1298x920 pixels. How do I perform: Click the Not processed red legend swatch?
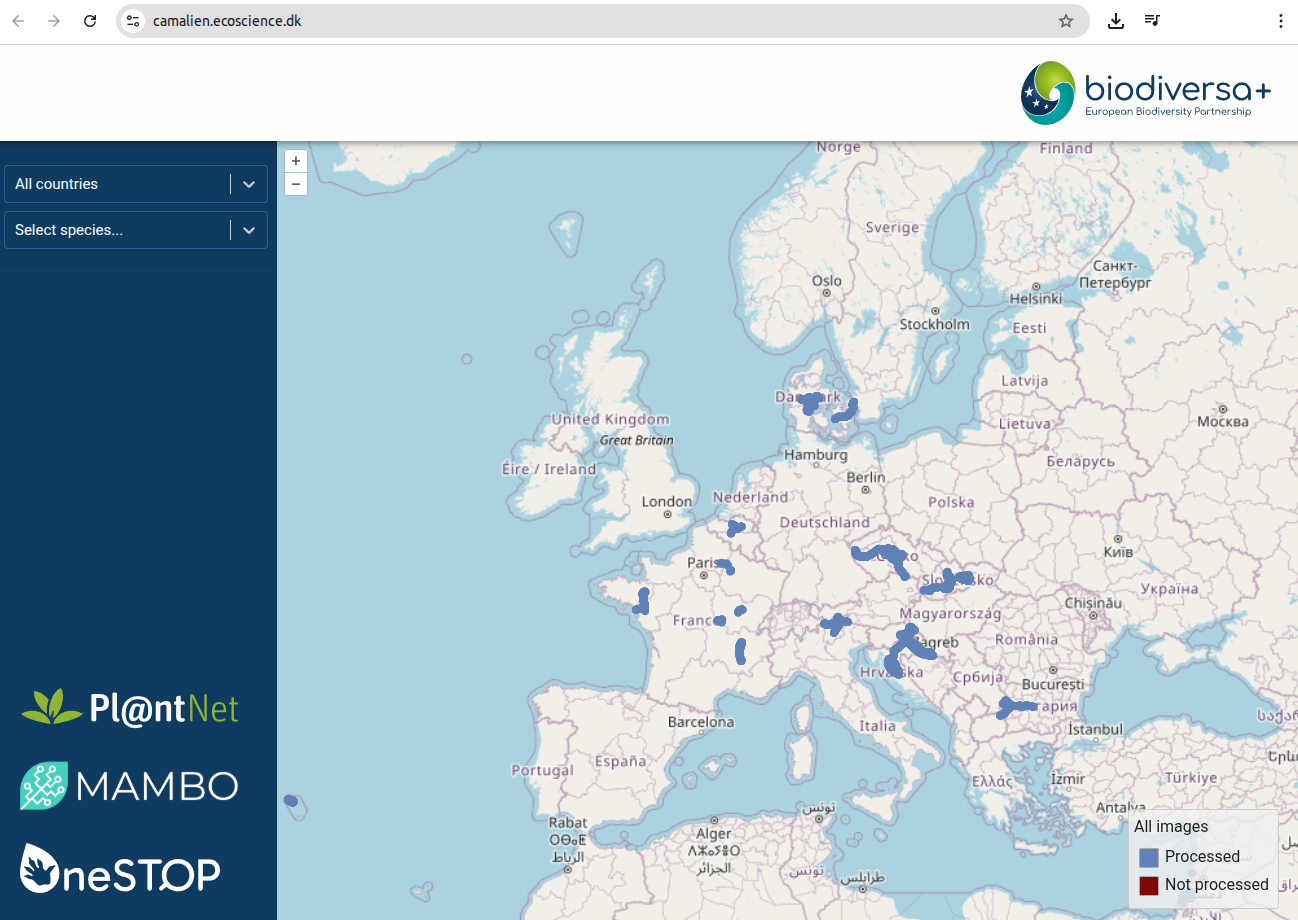[x=1148, y=885]
